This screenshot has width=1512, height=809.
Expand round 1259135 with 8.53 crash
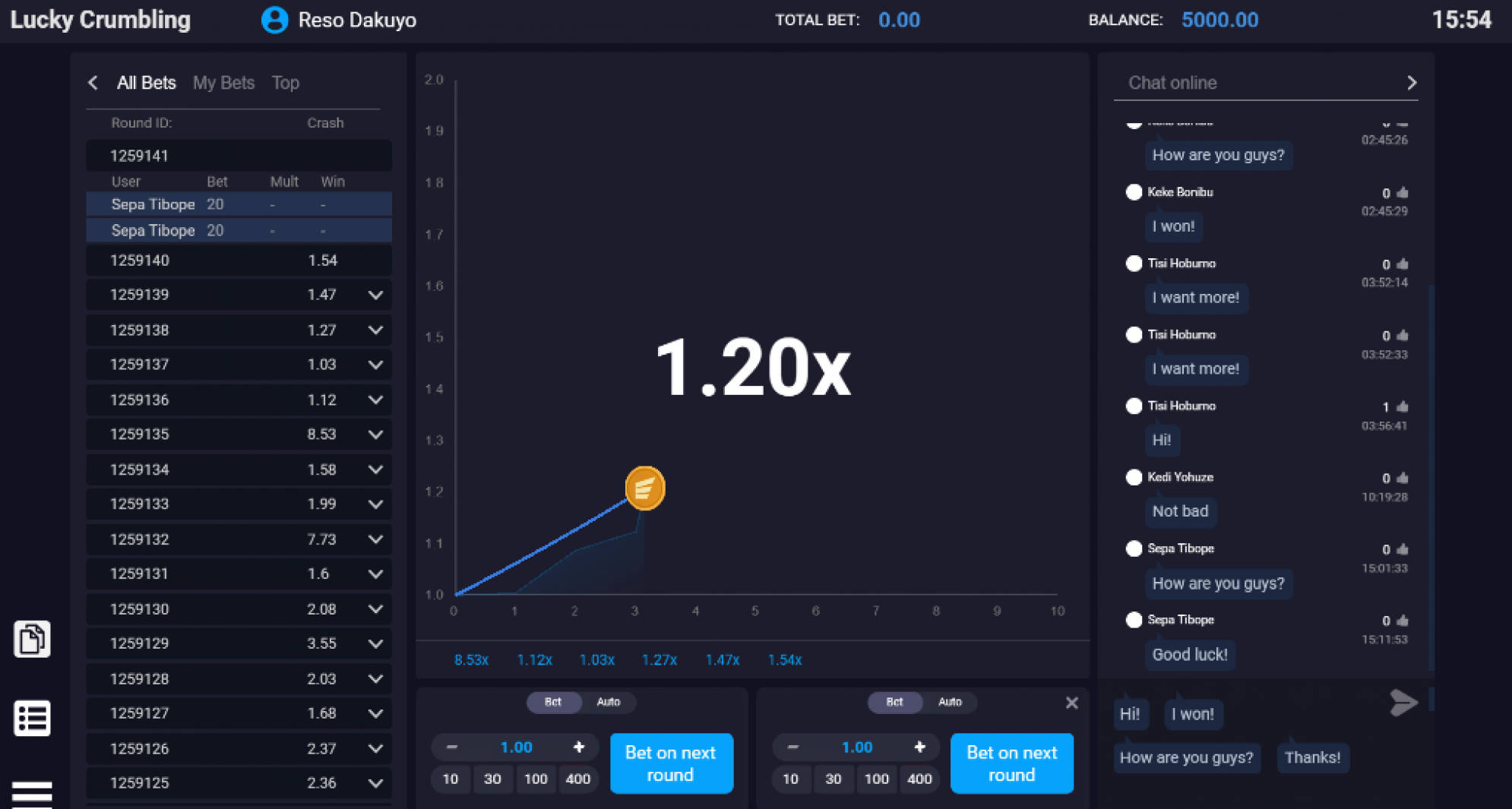pos(375,435)
